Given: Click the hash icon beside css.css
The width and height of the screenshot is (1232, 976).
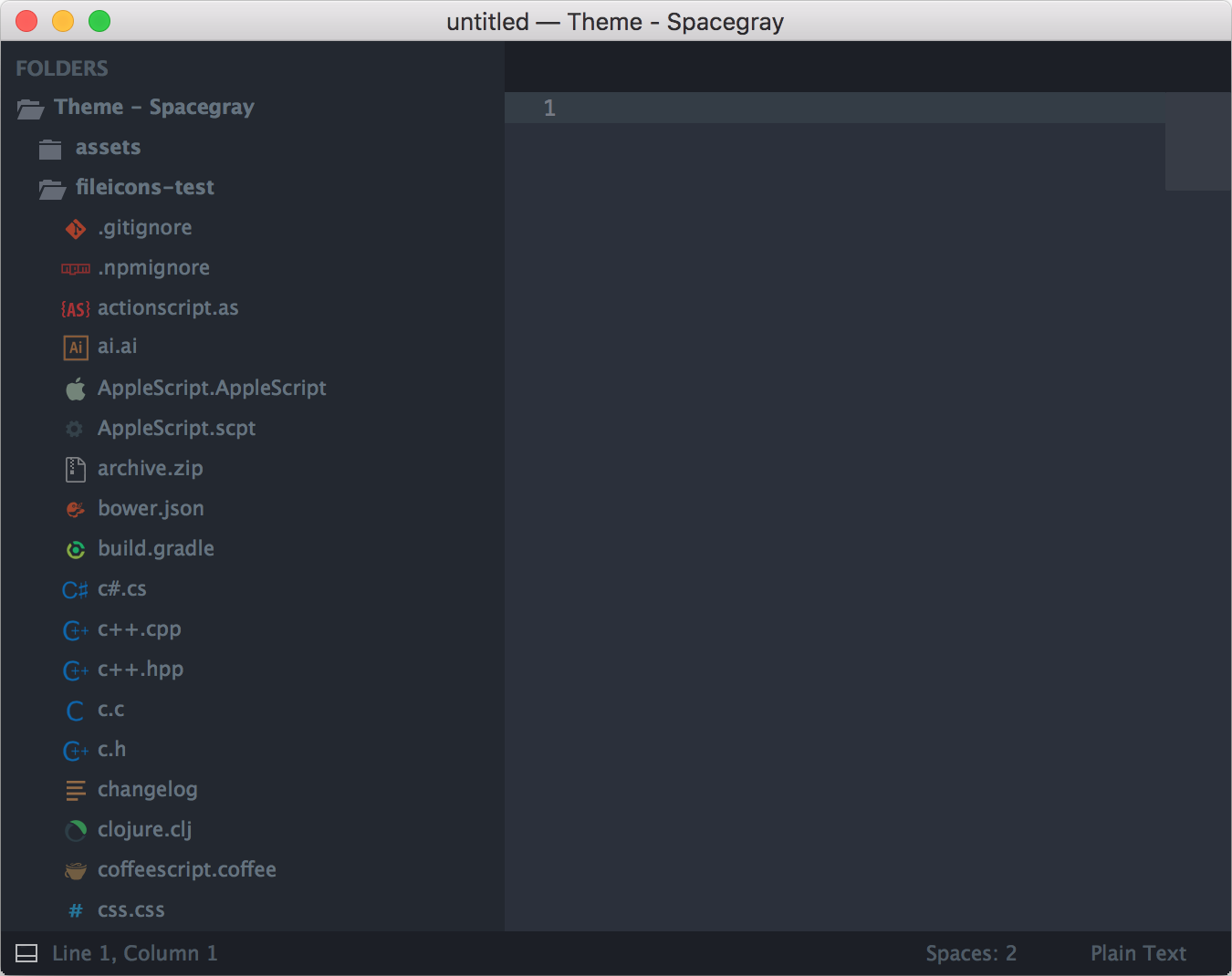Looking at the screenshot, I should (76, 911).
